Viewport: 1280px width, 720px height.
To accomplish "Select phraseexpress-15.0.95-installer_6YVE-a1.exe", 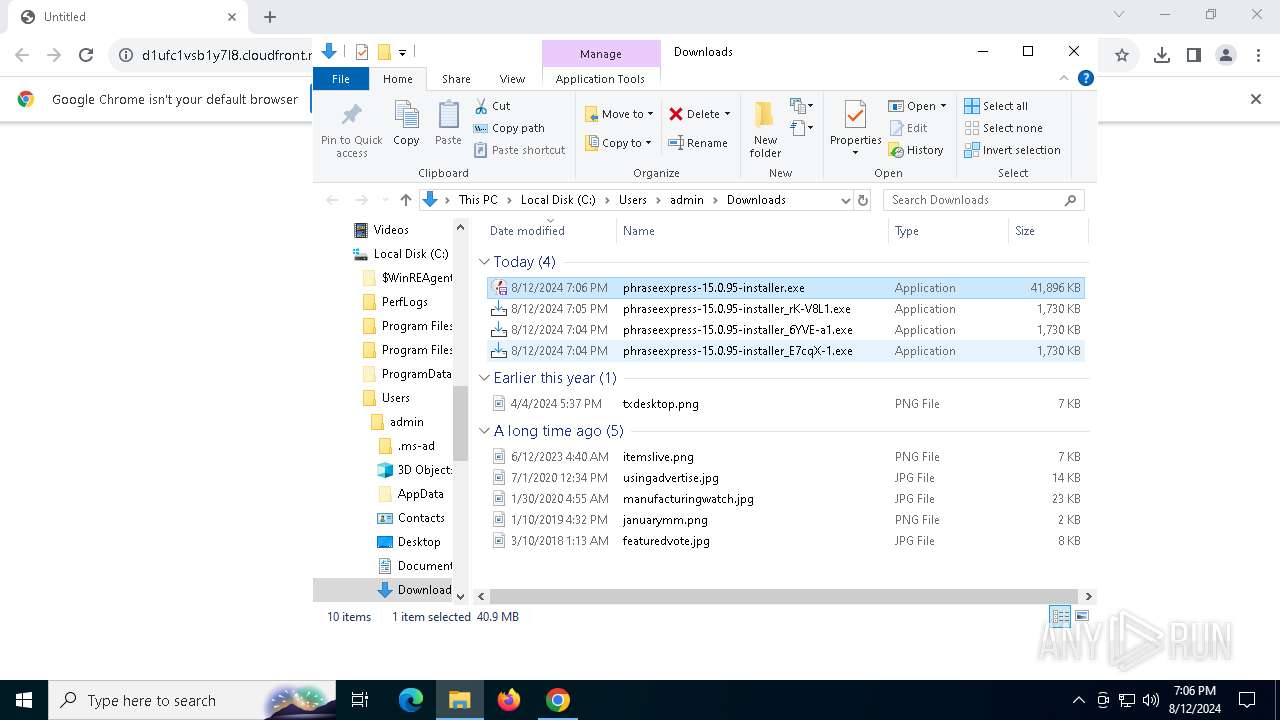I will [786, 330].
